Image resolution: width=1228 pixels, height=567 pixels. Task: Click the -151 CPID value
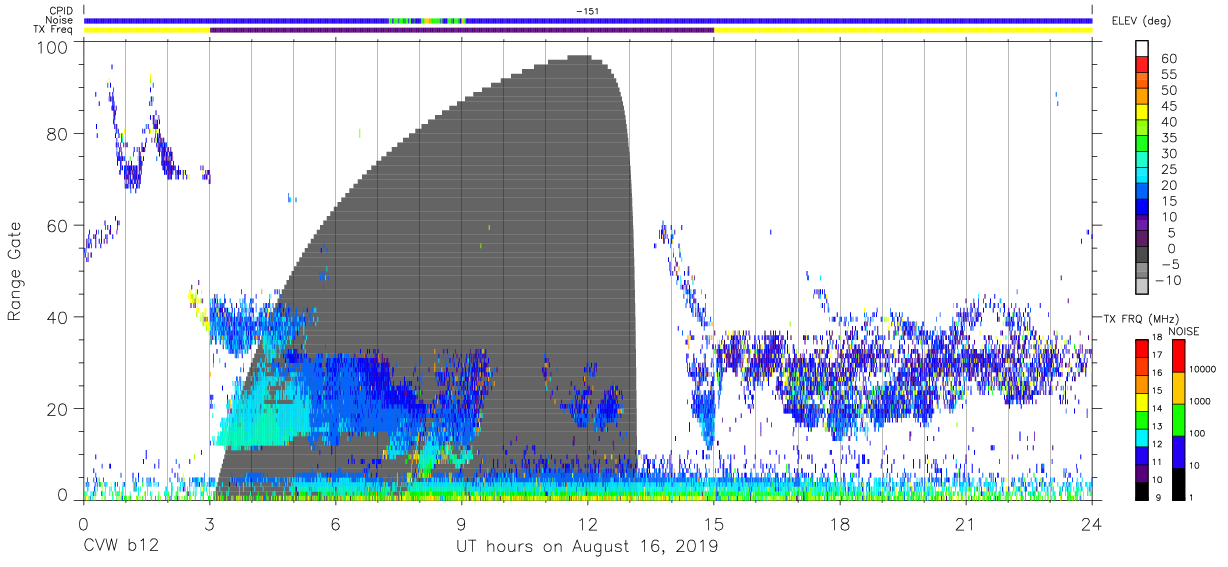[x=587, y=10]
